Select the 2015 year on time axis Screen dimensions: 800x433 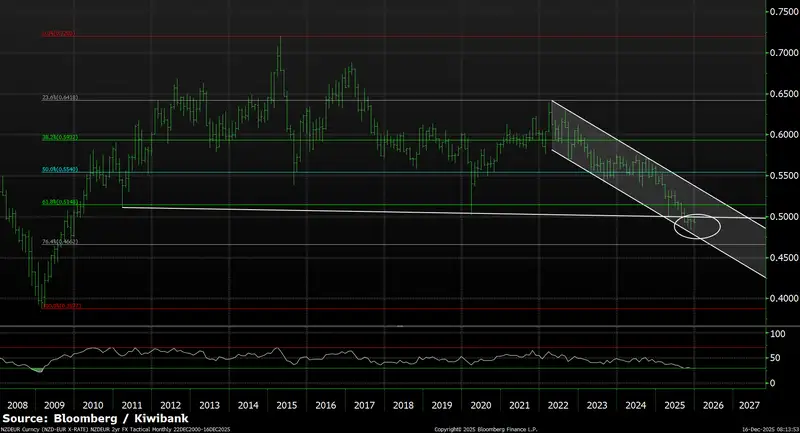pos(287,405)
